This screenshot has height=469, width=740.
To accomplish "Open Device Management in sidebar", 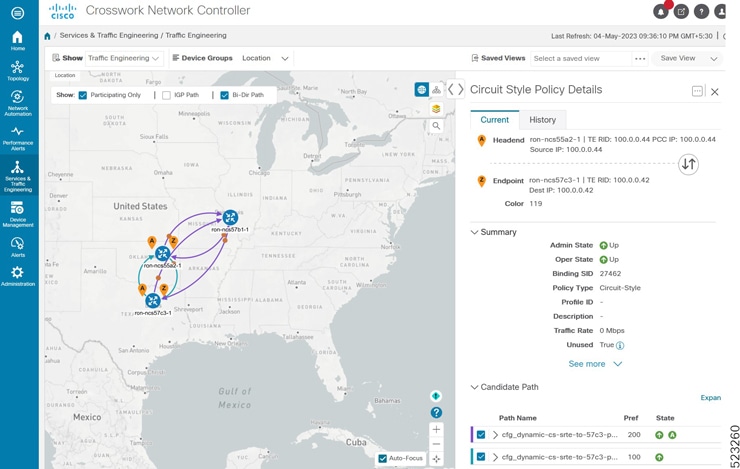I will coord(17,214).
